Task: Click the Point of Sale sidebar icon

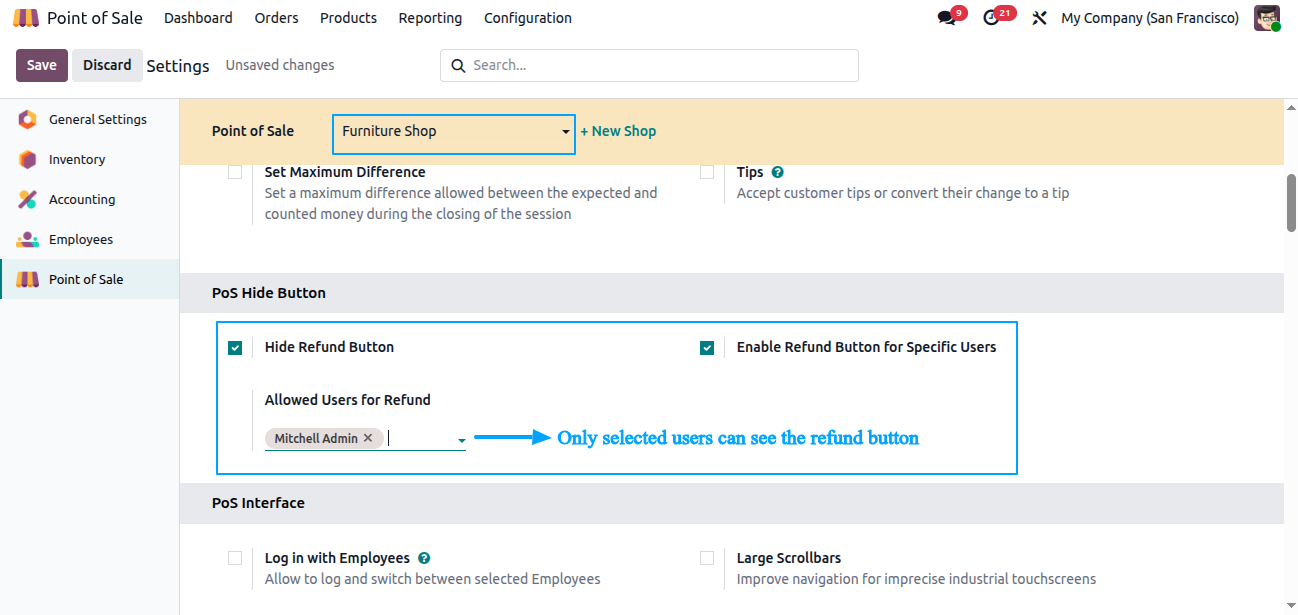Action: [28, 279]
